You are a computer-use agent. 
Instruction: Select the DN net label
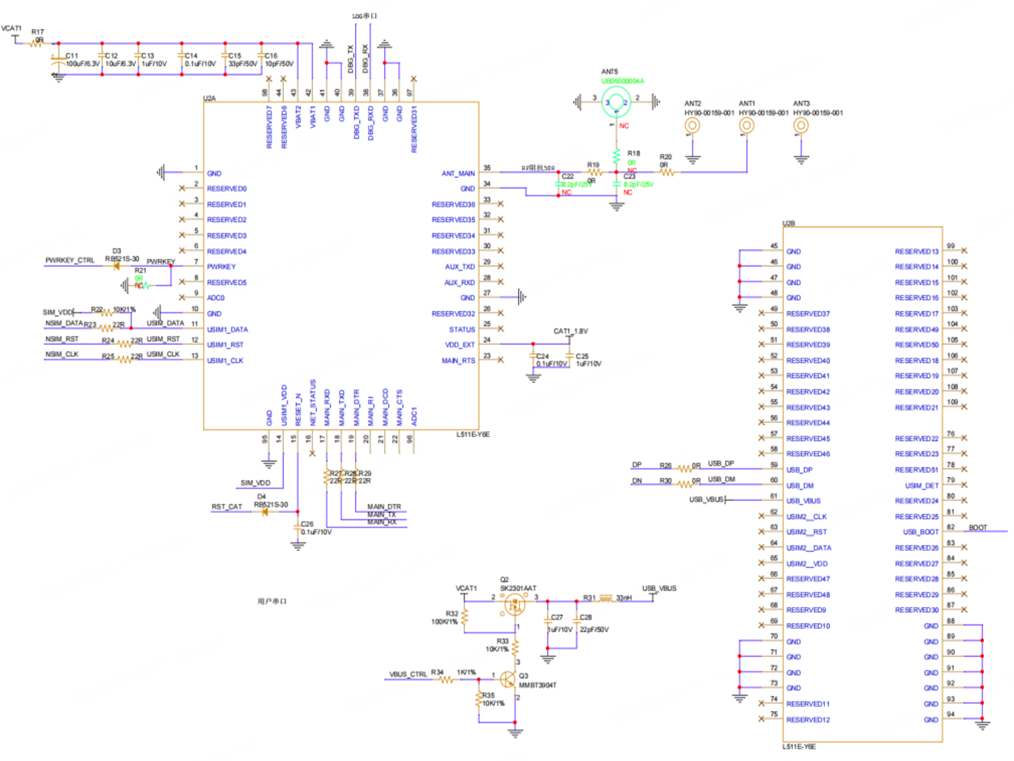(x=637, y=480)
